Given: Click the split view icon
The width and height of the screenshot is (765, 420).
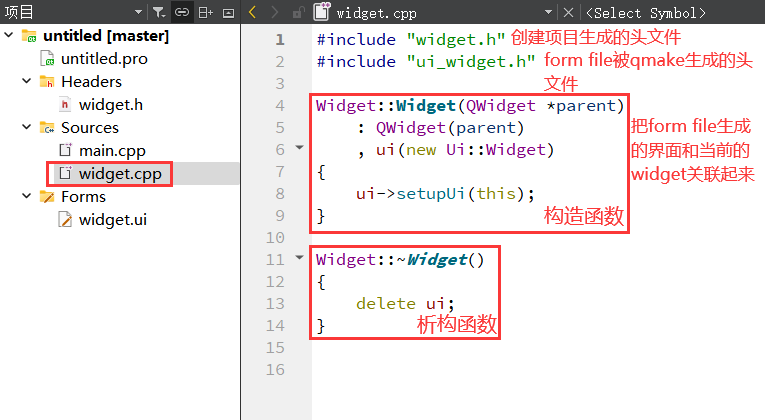Looking at the screenshot, I should 205,12.
